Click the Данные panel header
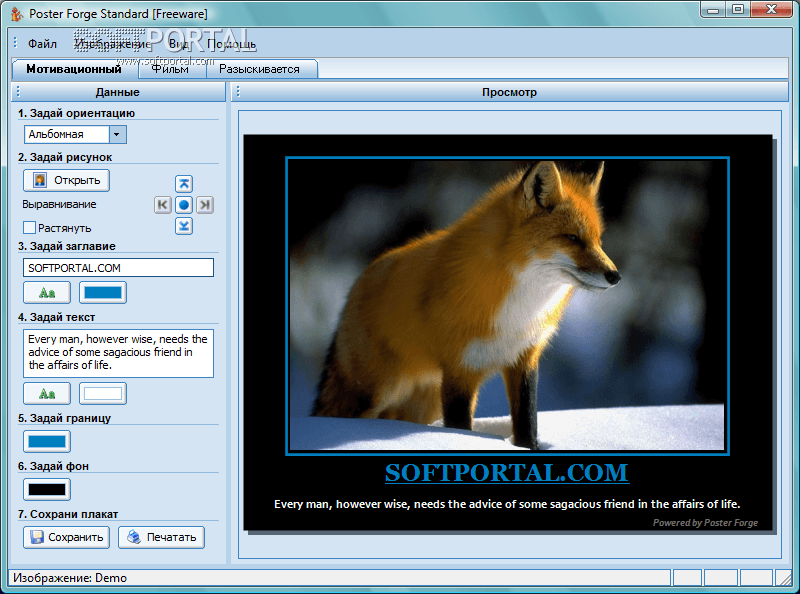Image resolution: width=800 pixels, height=594 pixels. pos(117,92)
